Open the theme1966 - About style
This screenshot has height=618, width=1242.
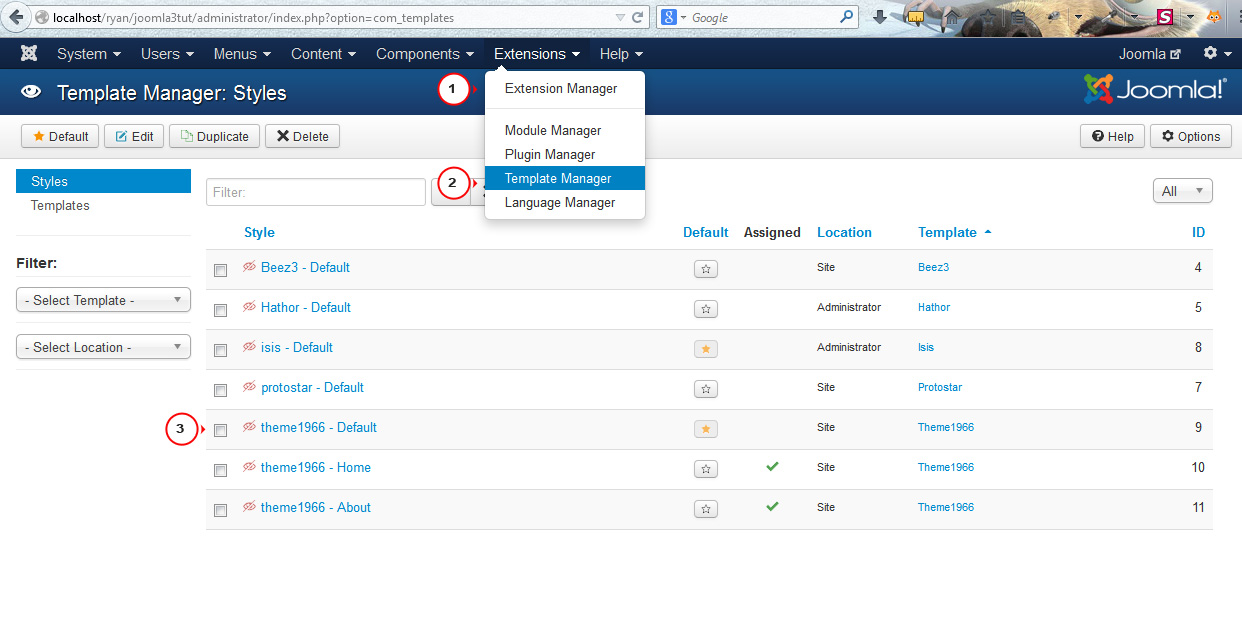point(315,507)
